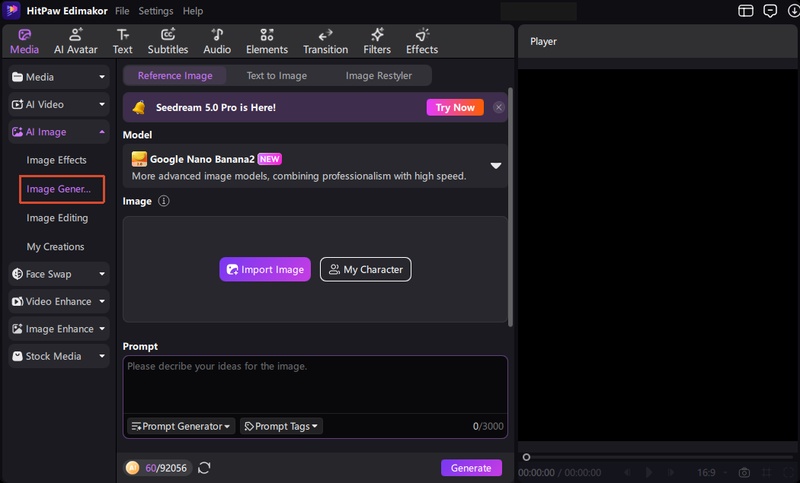Open the AI Avatar tool

pos(76,41)
